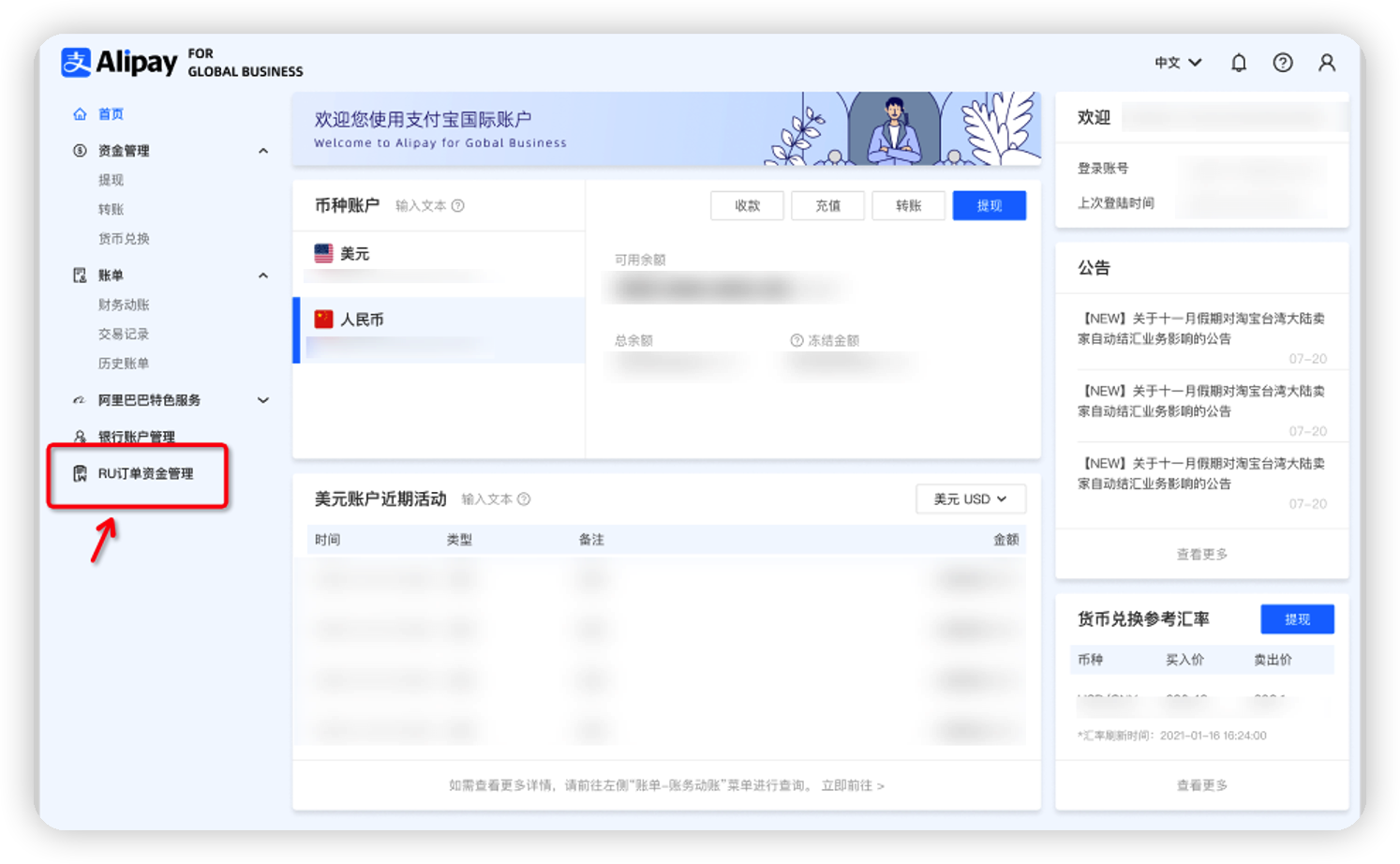Click the question icon next to 冻结金额
Image resolution: width=1400 pixels, height=864 pixels.
(797, 340)
